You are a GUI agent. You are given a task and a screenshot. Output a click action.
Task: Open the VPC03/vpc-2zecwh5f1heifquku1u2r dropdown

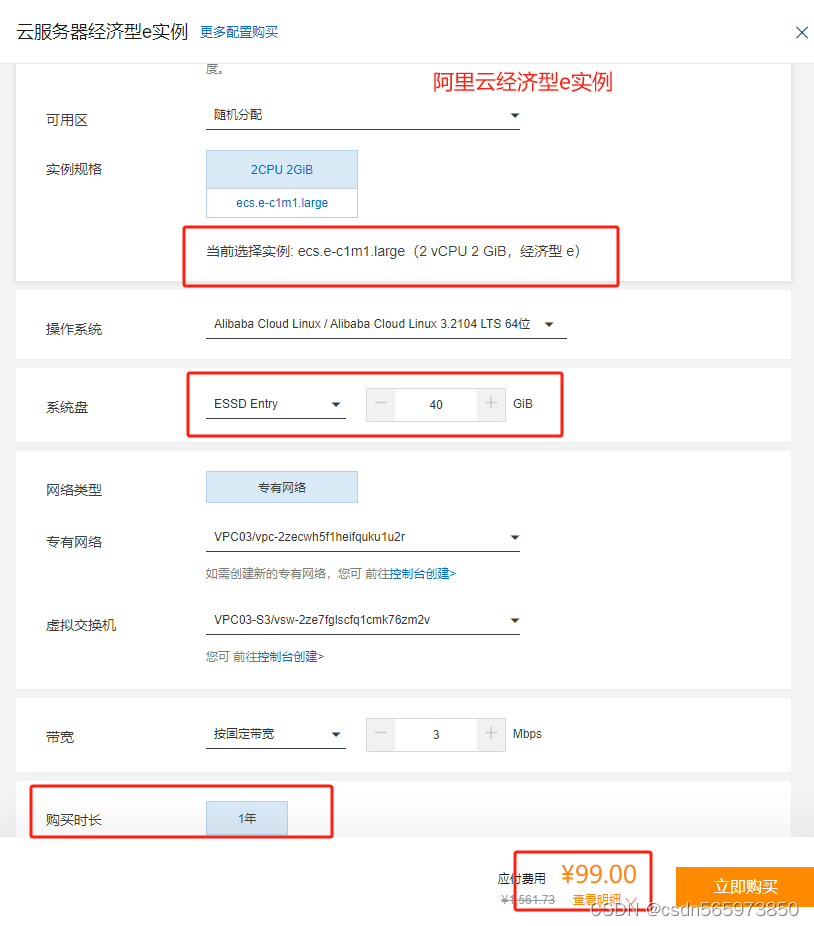pos(363,537)
